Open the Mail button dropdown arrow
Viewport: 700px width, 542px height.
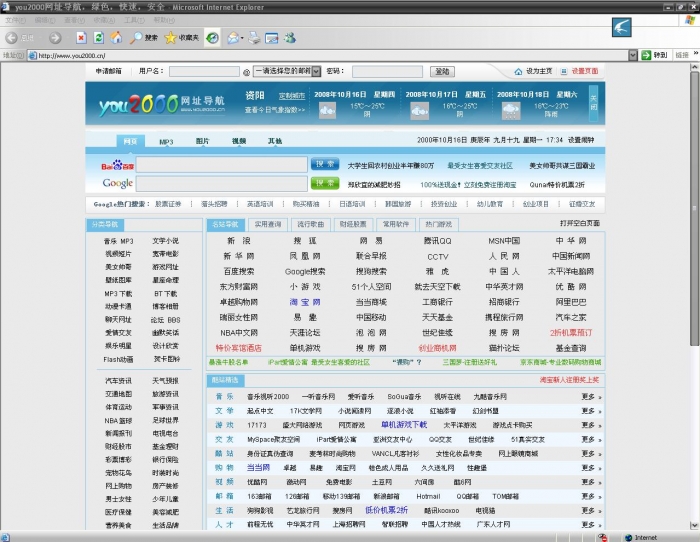tap(242, 38)
